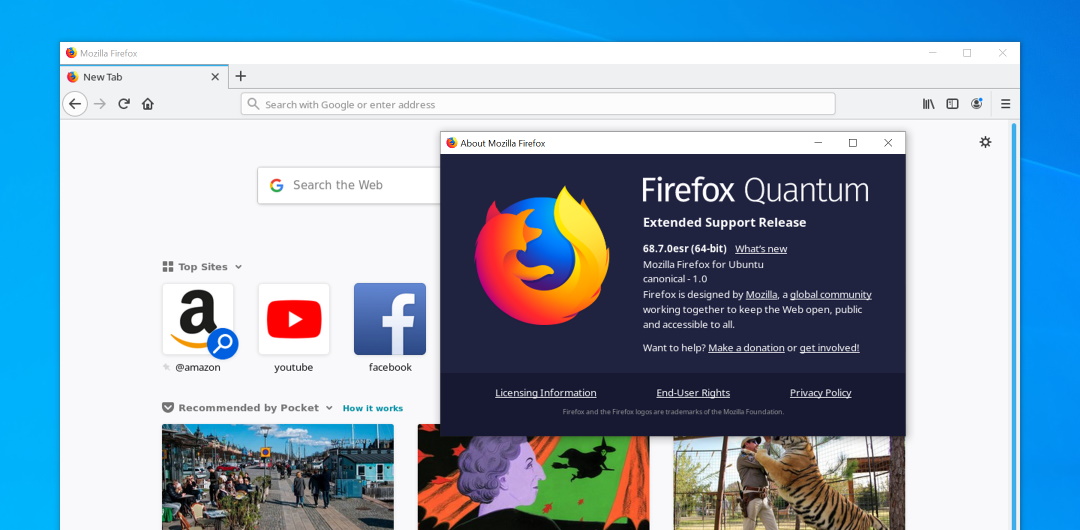This screenshot has height=530, width=1080.
Task: Click the What's new link
Action: point(760,249)
